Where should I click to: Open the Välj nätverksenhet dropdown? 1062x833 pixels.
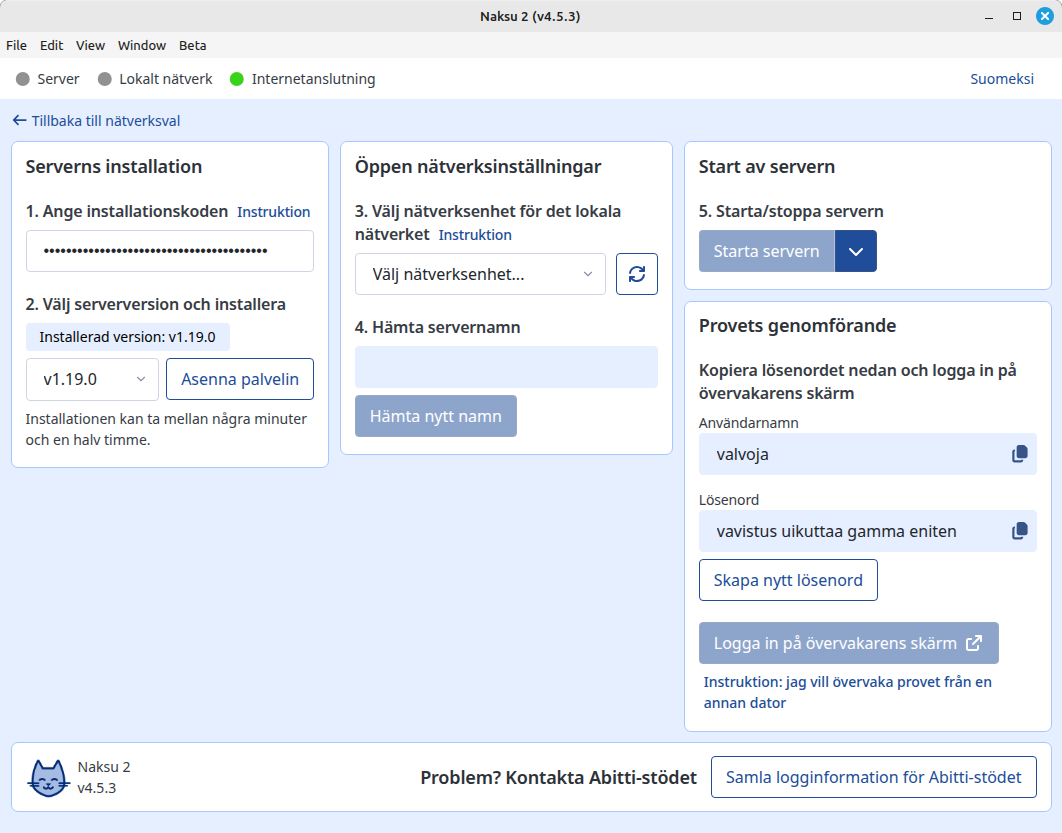click(x=480, y=274)
